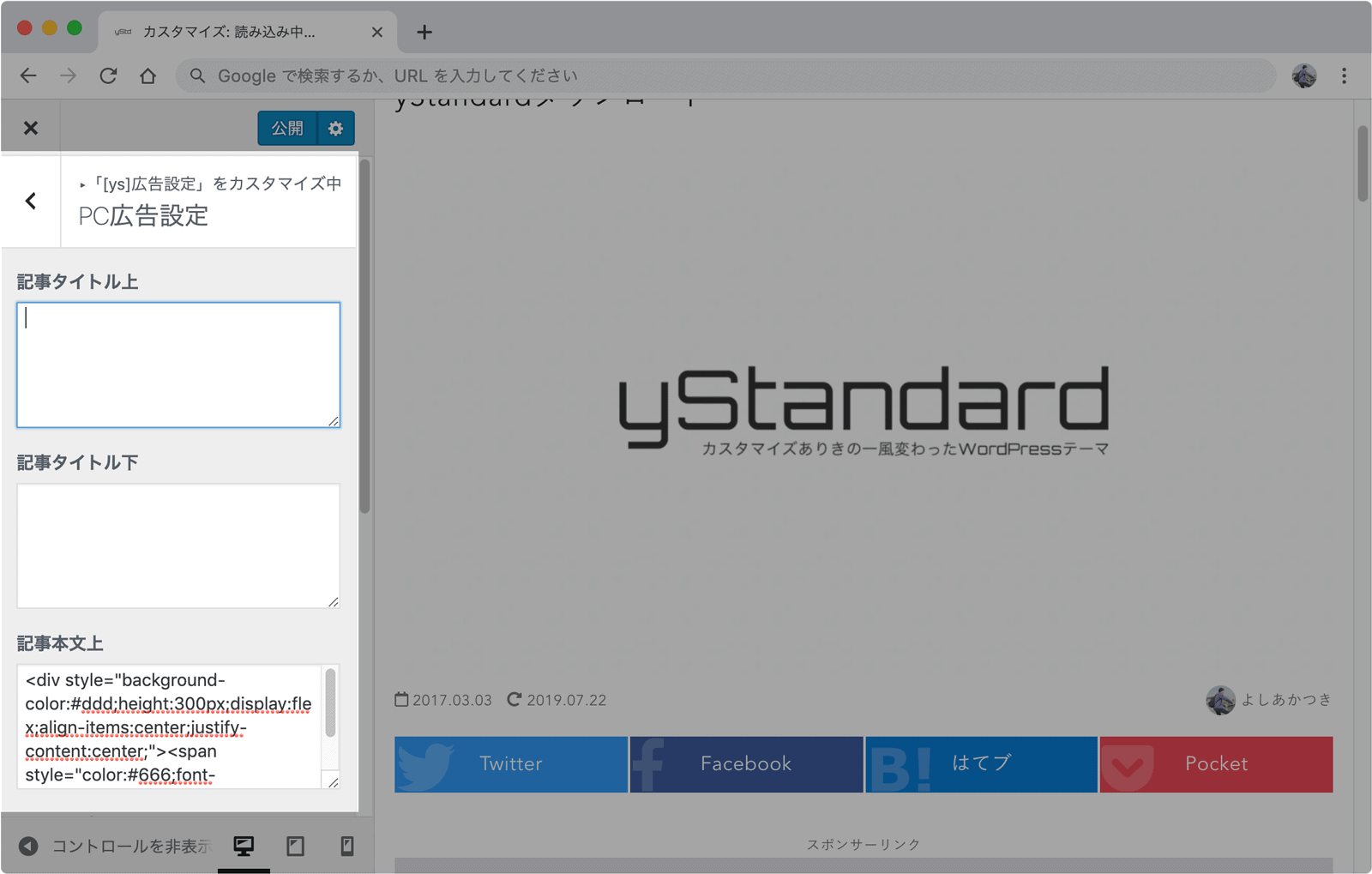Switch to mobile preview icon
Image resolution: width=1372 pixels, height=874 pixels.
click(x=346, y=846)
